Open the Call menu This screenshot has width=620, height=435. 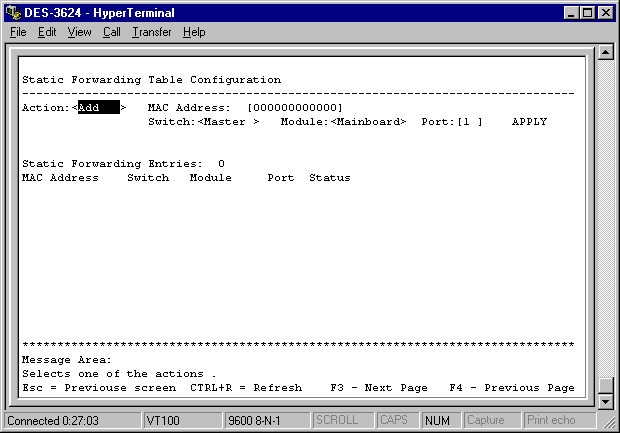coord(111,32)
